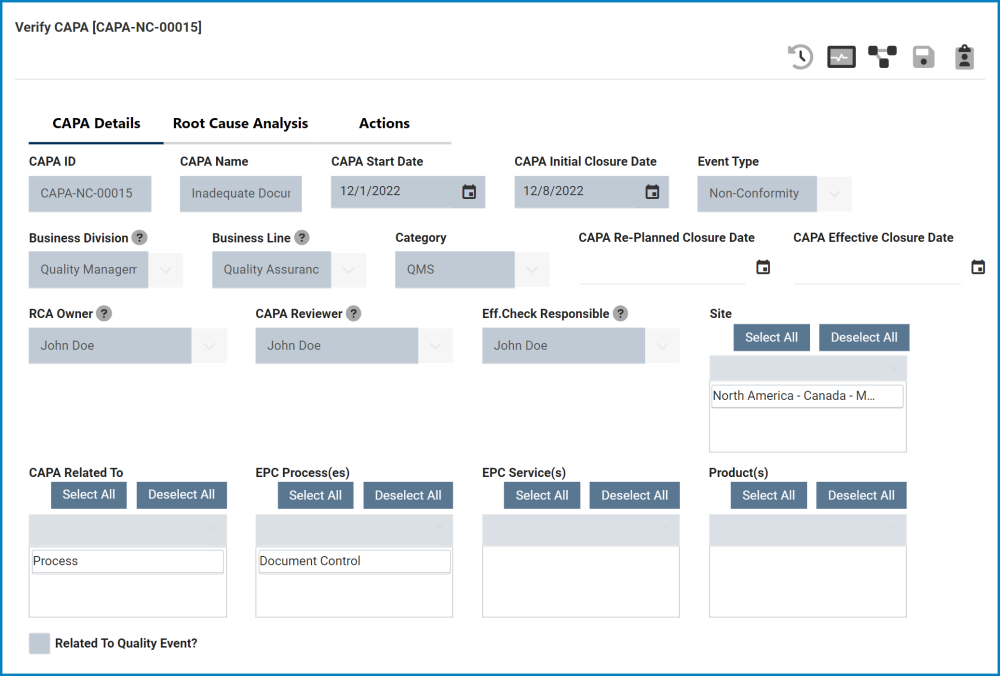The image size is (1000, 676).
Task: Click the save floppy disk icon
Action: [923, 57]
